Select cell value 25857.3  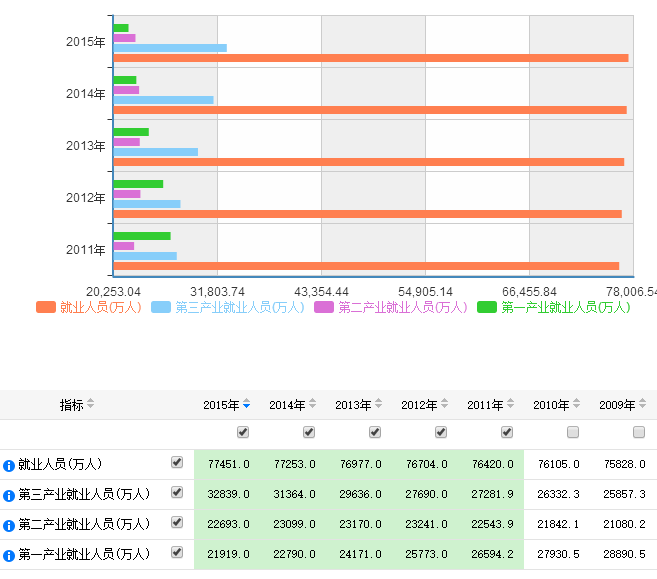625,494
